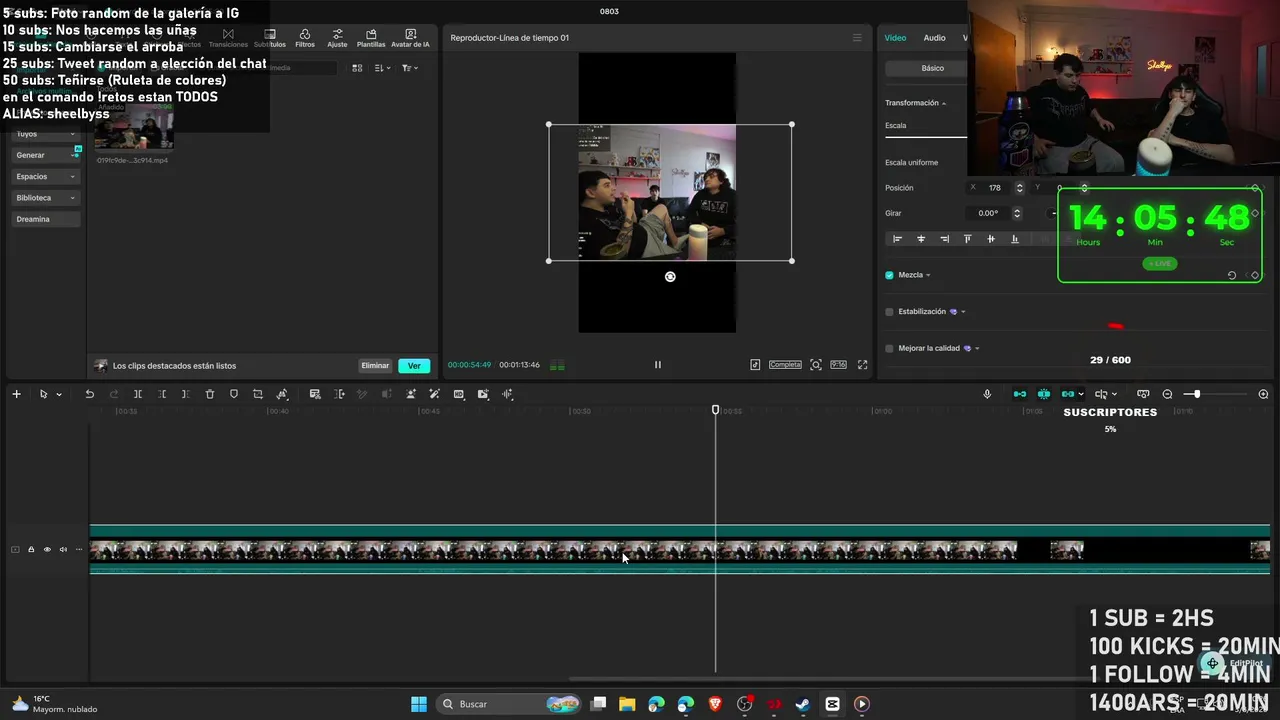Delete the selected clip with the trash icon
The width and height of the screenshot is (1280, 720).
210,394
